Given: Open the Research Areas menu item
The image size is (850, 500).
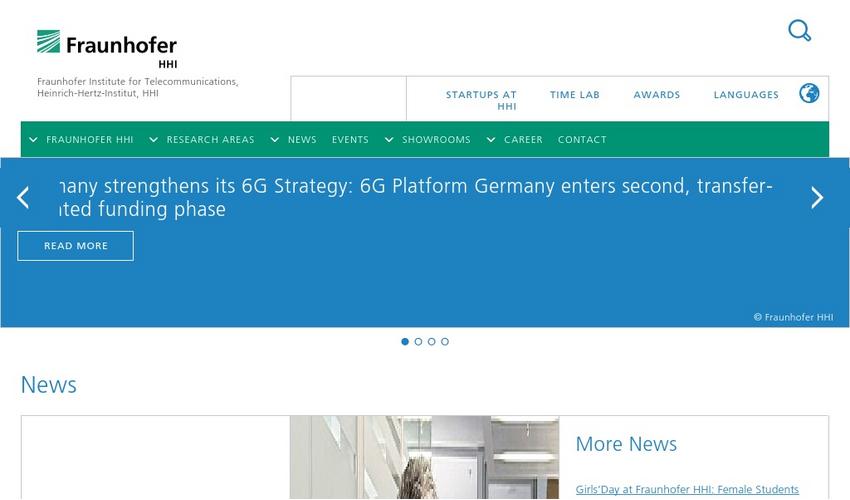Looking at the screenshot, I should 210,139.
